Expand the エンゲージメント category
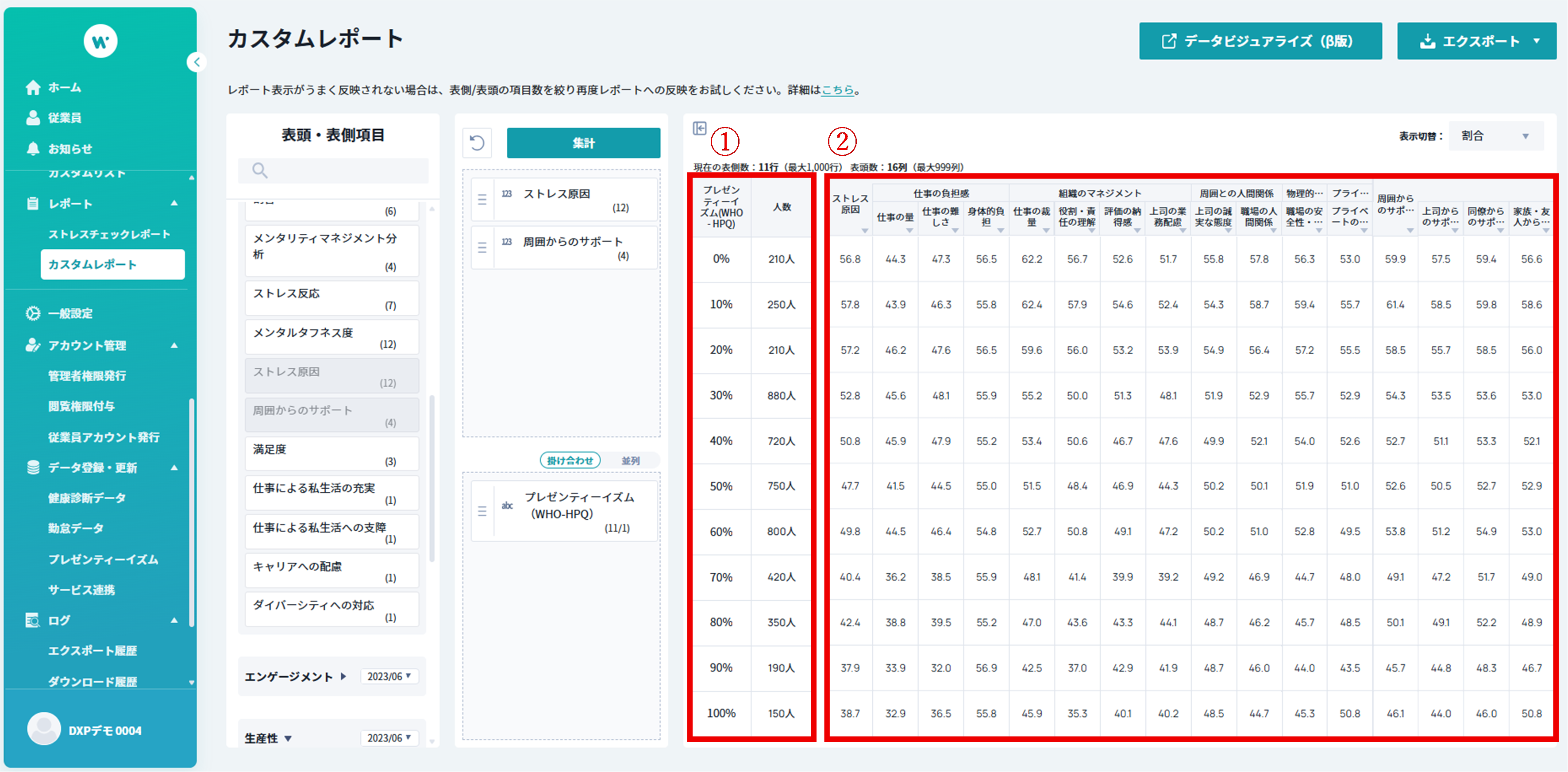Viewport: 1568px width, 772px height. (x=343, y=676)
